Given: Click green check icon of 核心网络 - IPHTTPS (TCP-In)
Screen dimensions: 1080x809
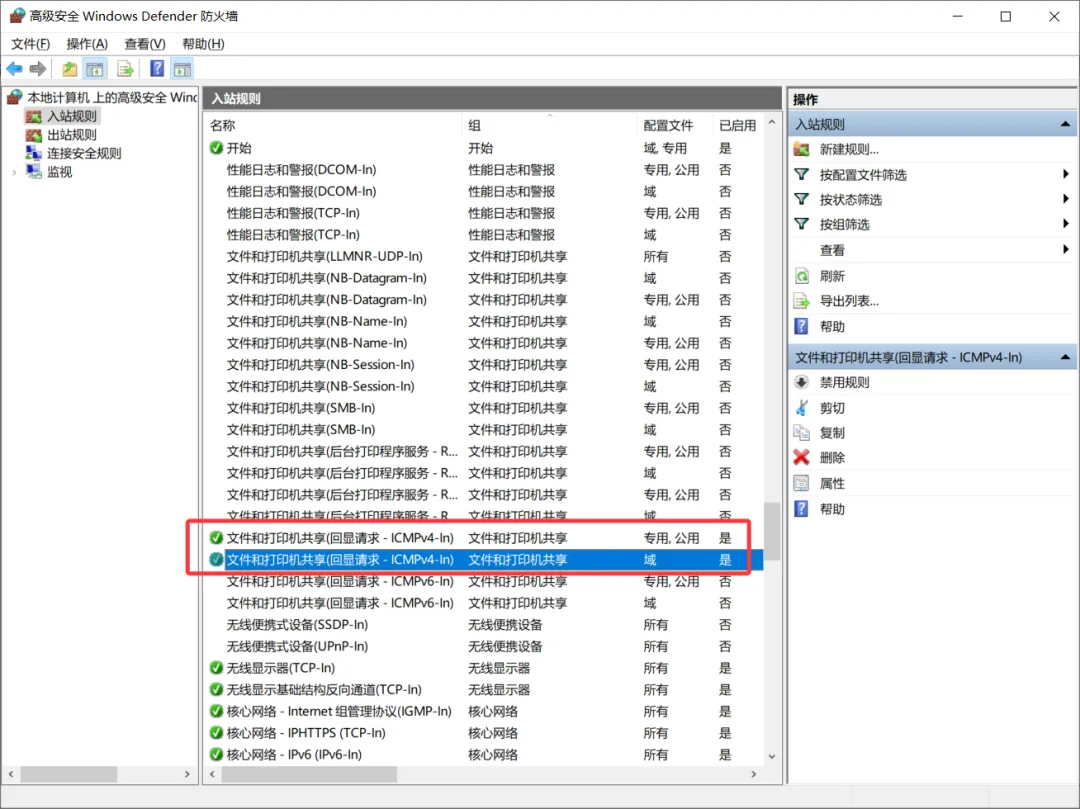Looking at the screenshot, I should coord(216,733).
